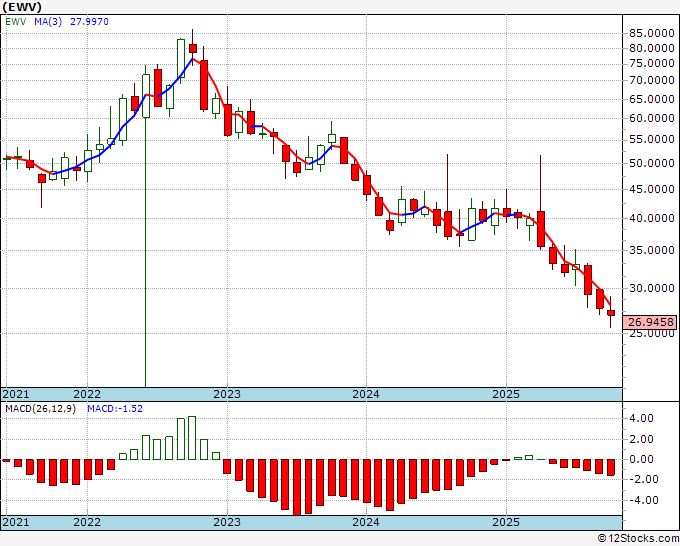
Task: Click the 50.0000 price axis label
Action: pos(650,163)
